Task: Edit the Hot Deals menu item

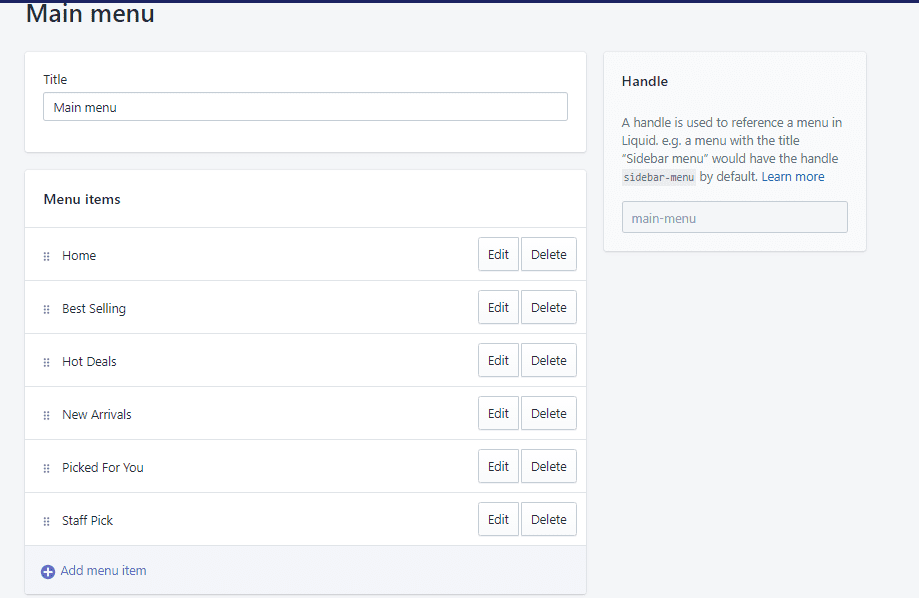Action: (x=498, y=360)
